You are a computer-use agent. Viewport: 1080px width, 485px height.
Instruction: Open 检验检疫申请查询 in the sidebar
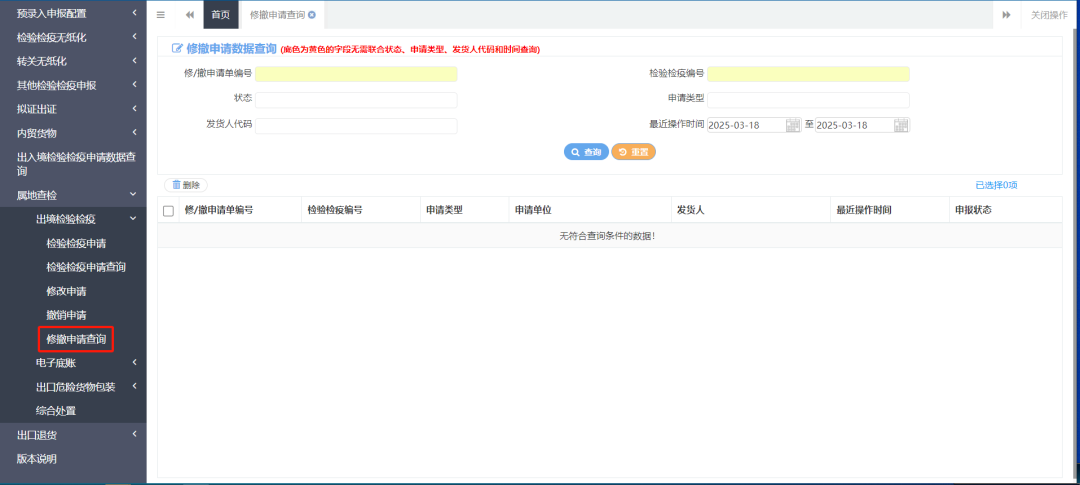coord(86,267)
